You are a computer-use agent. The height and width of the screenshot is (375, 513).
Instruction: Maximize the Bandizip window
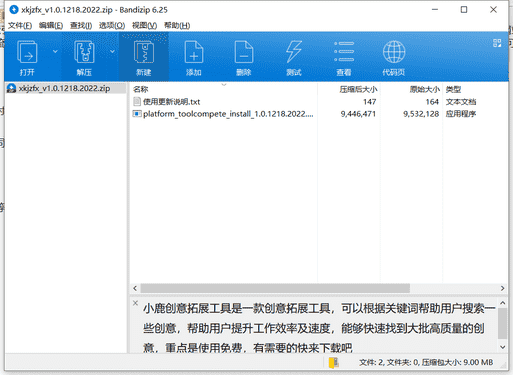464,10
